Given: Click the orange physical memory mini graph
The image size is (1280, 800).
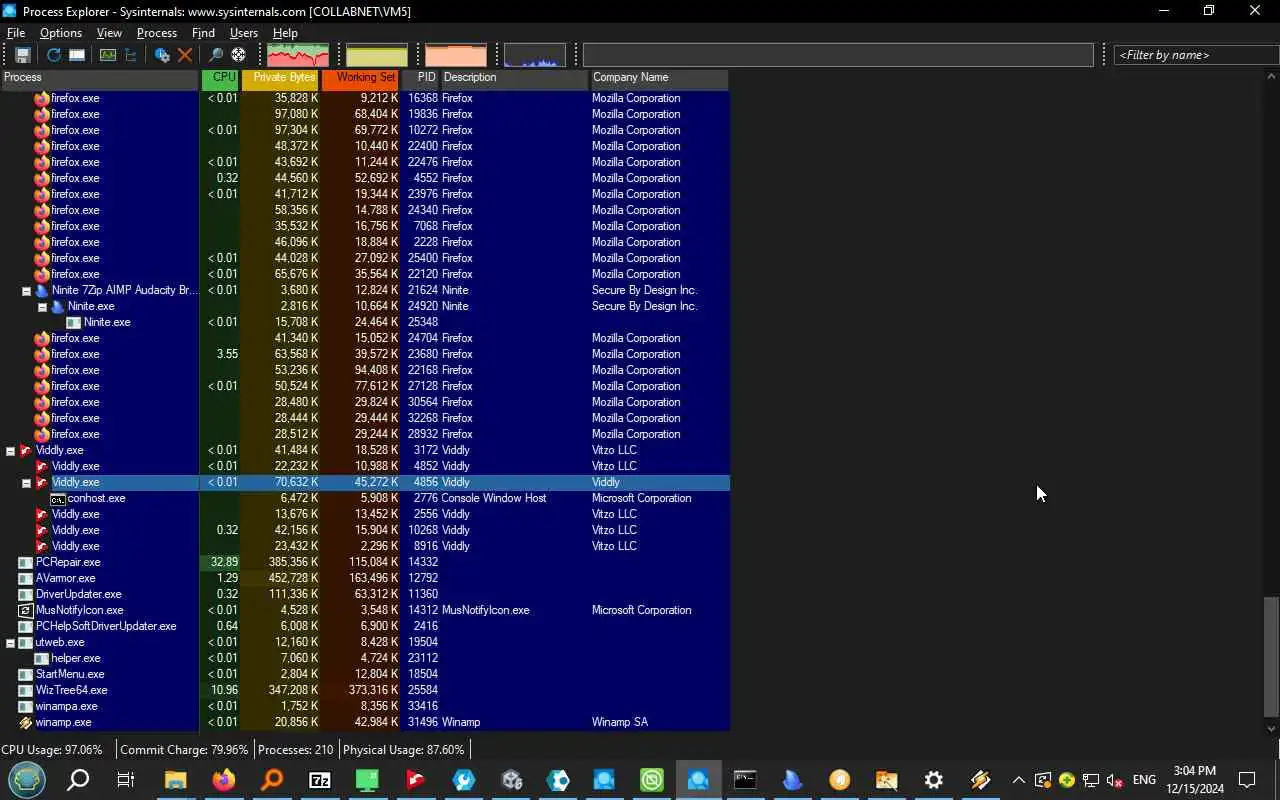Looking at the screenshot, I should click(x=456, y=55).
